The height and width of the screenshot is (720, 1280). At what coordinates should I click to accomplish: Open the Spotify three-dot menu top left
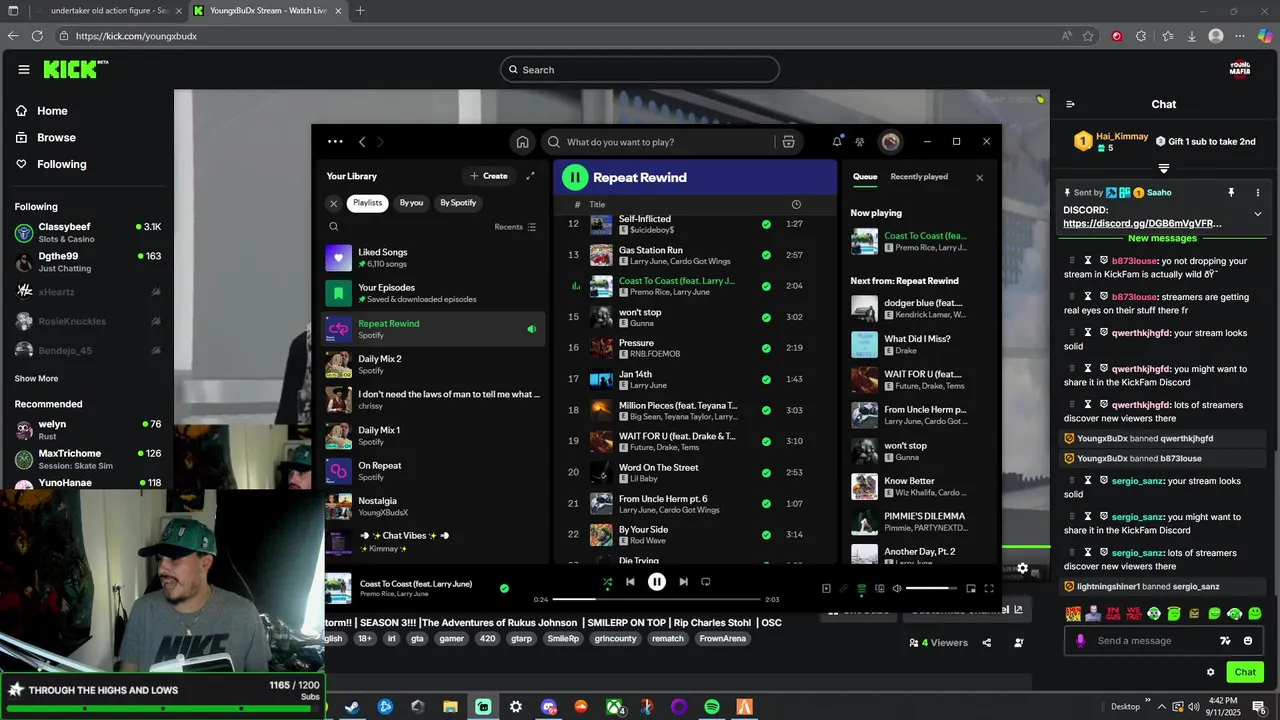[x=335, y=142]
